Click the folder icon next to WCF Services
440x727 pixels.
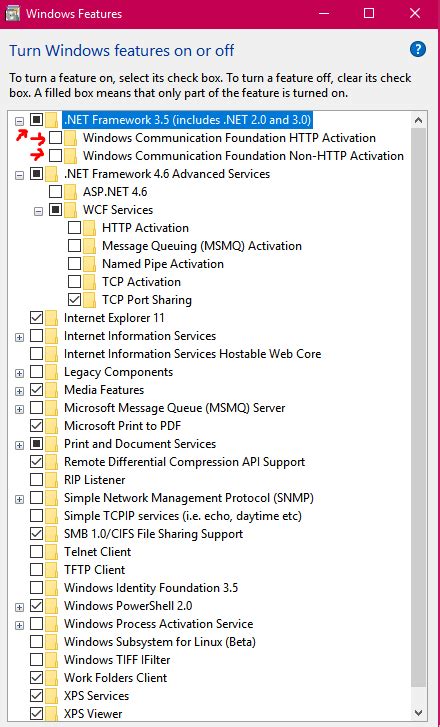tap(70, 210)
